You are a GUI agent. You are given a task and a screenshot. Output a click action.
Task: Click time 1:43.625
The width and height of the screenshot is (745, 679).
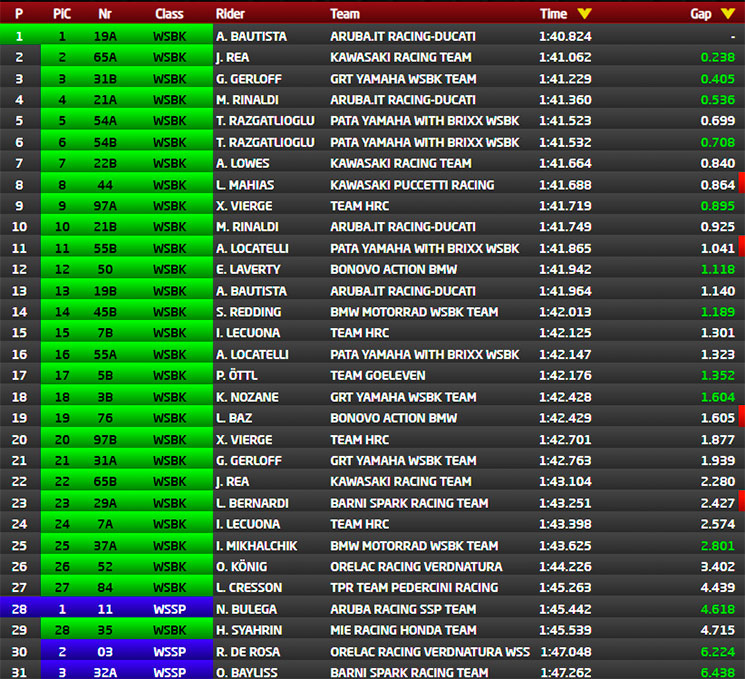pyautogui.click(x=565, y=545)
